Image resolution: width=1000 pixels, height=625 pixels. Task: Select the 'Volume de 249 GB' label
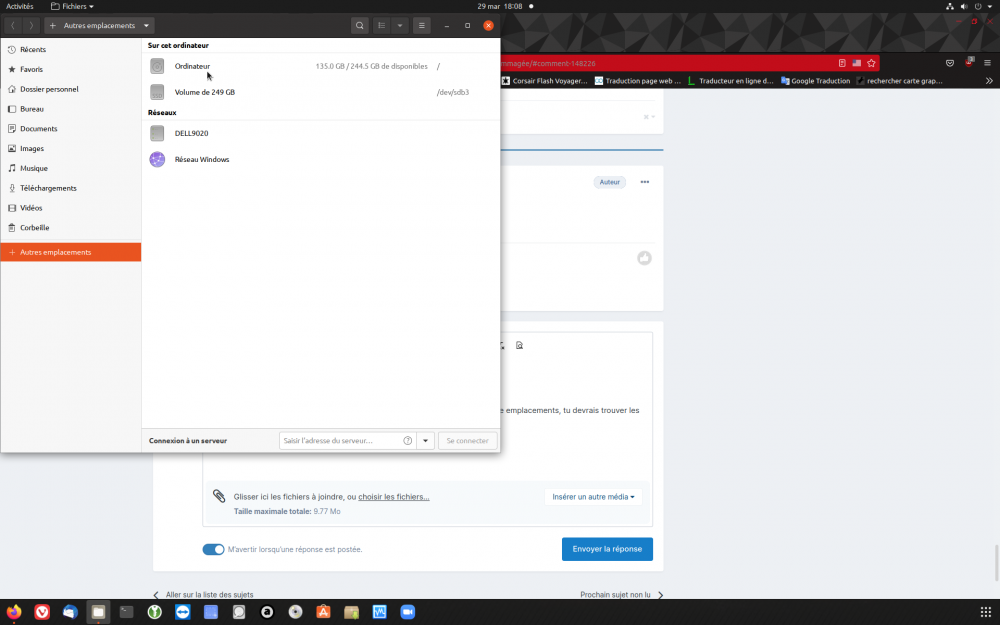click(x=205, y=92)
